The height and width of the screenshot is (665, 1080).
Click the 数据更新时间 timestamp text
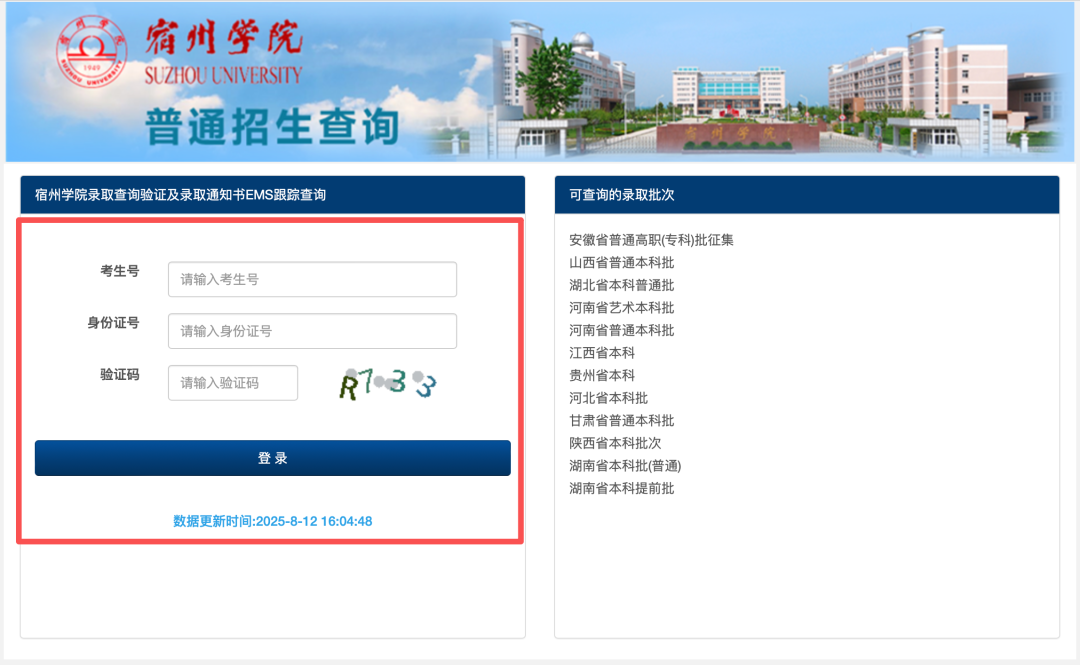273,522
